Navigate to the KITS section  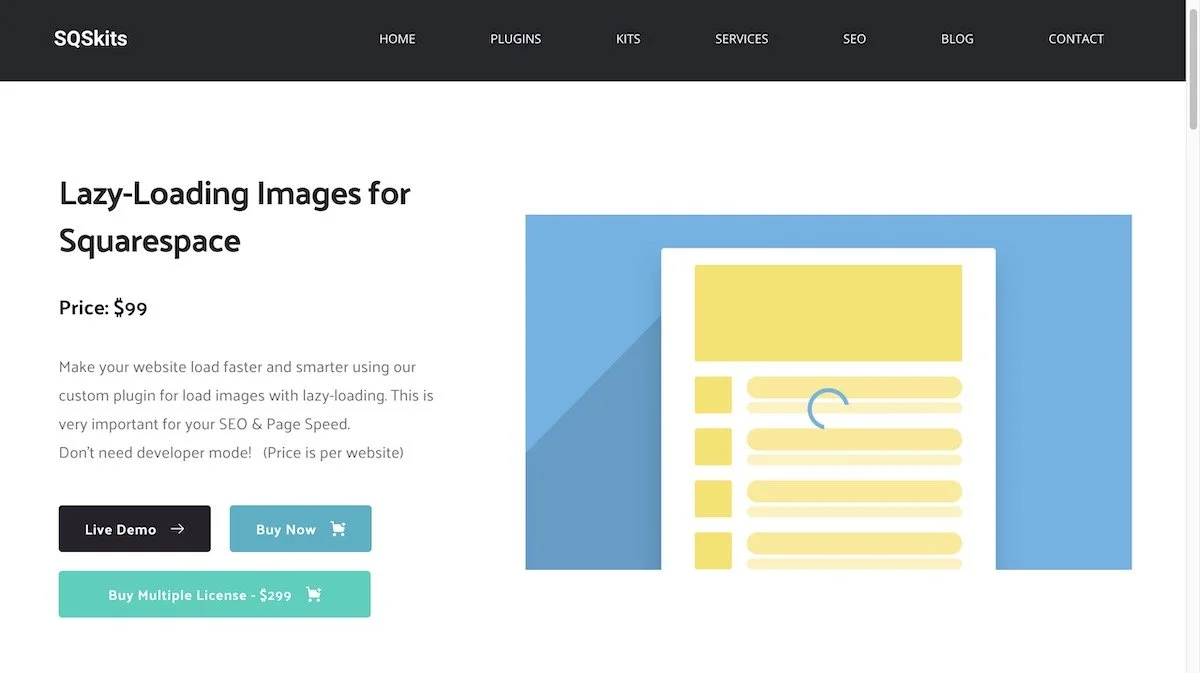click(x=628, y=39)
